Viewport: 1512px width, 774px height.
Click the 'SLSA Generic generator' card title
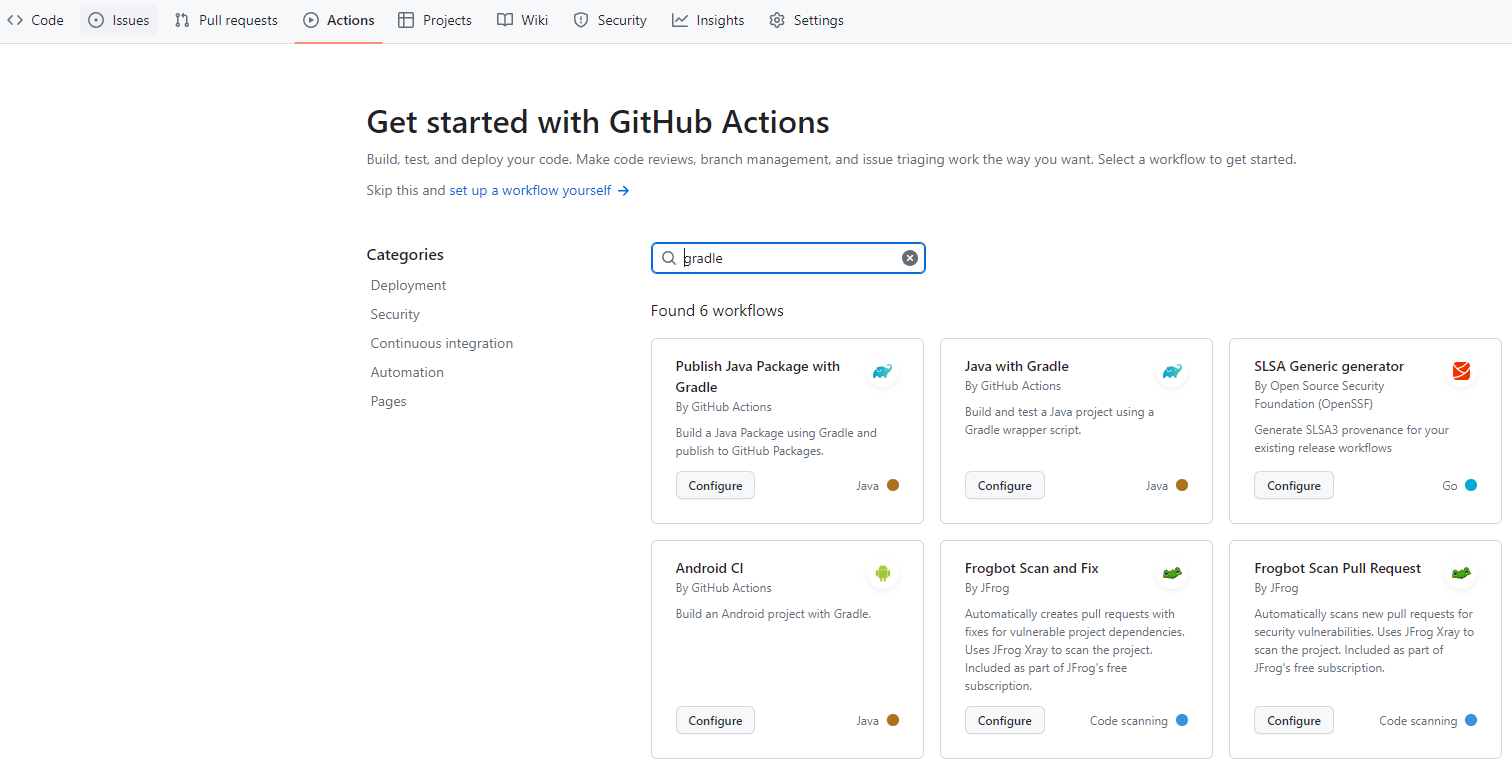tap(1329, 366)
